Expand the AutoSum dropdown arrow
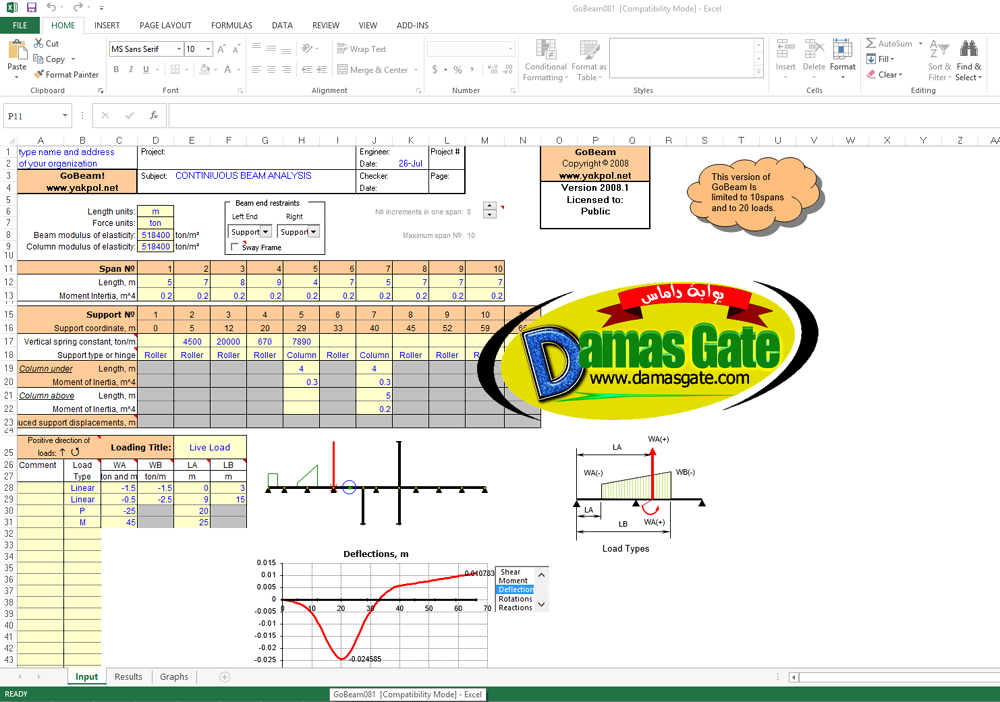Image resolution: width=1000 pixels, height=702 pixels. click(x=920, y=43)
